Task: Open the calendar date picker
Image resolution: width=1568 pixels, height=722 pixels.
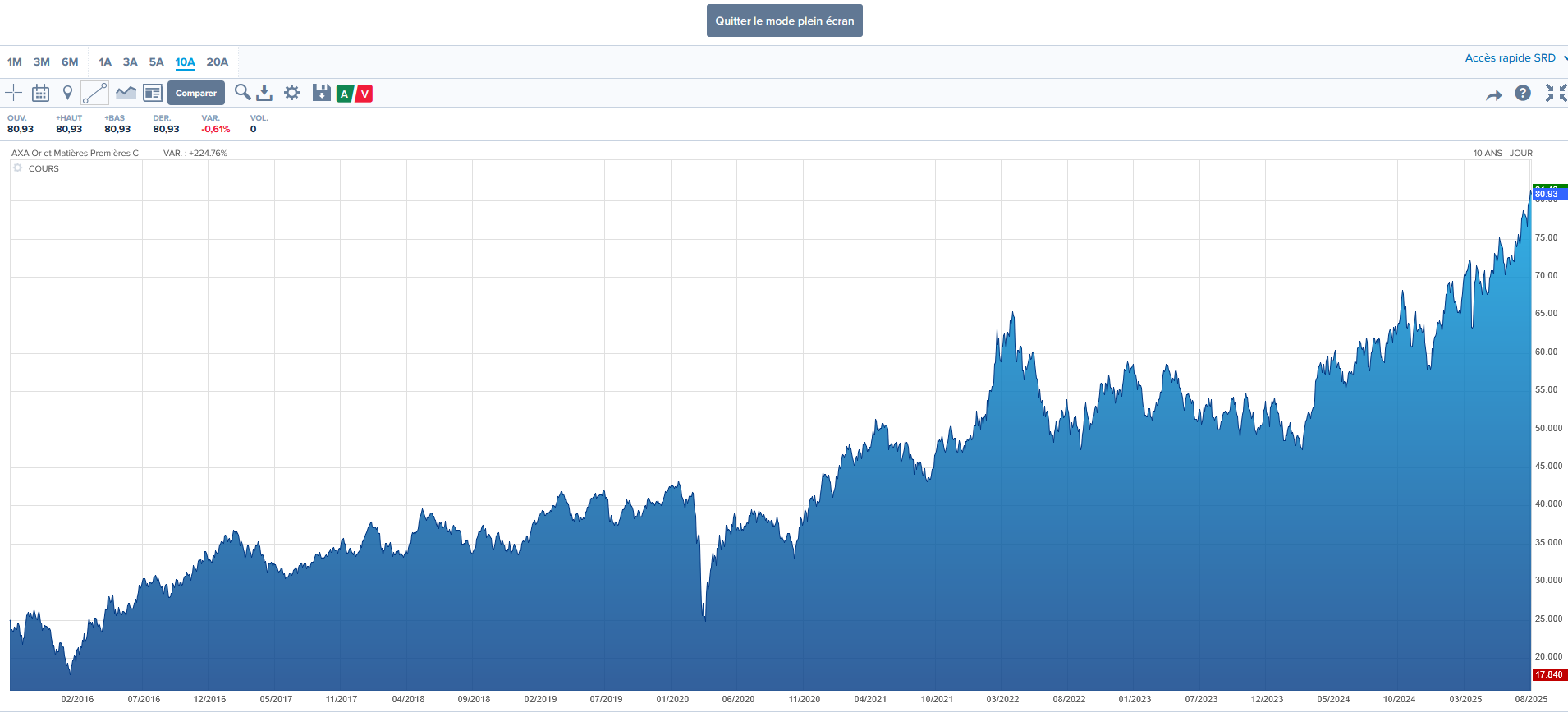Action: point(40,93)
